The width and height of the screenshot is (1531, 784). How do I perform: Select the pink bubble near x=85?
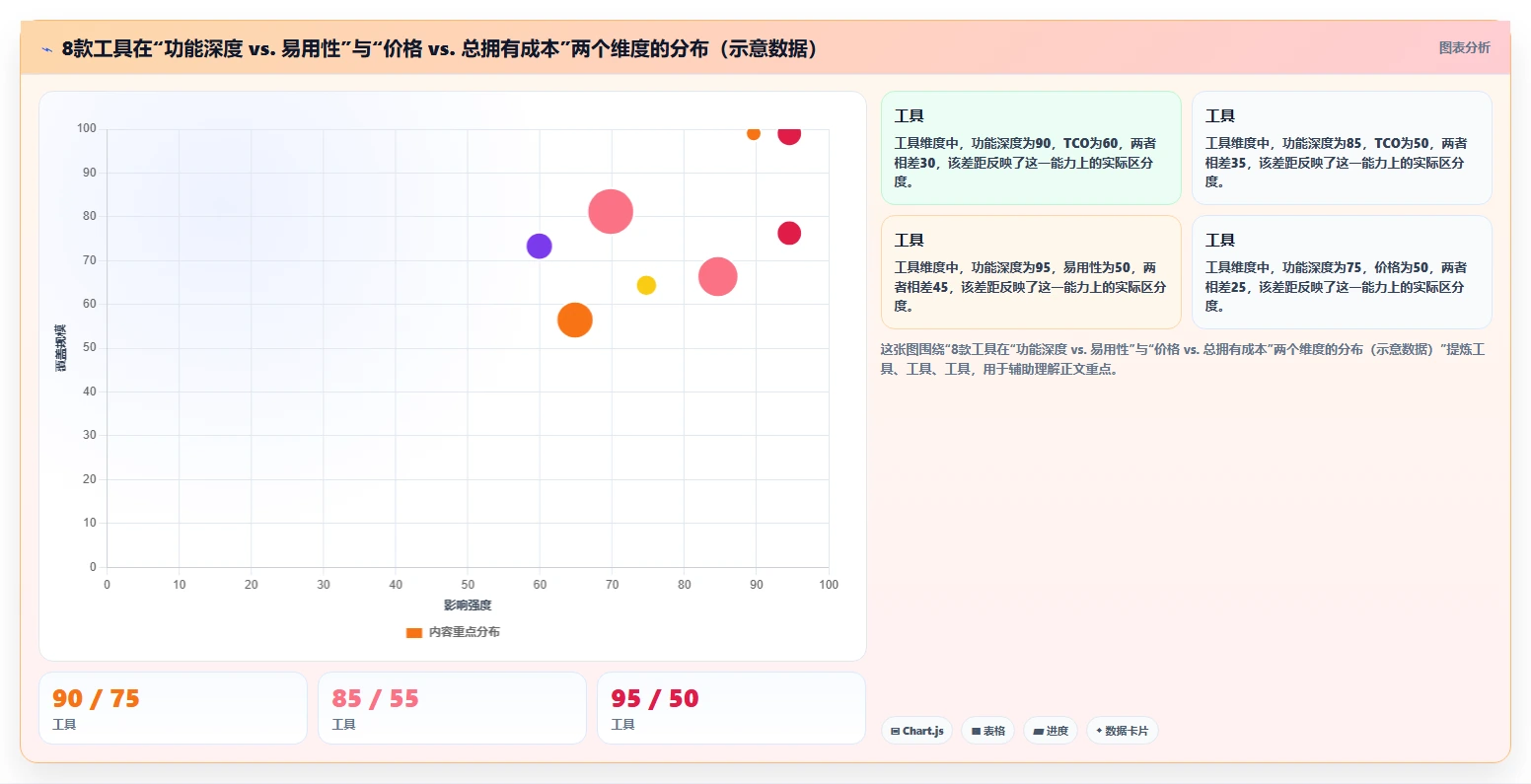(x=717, y=277)
